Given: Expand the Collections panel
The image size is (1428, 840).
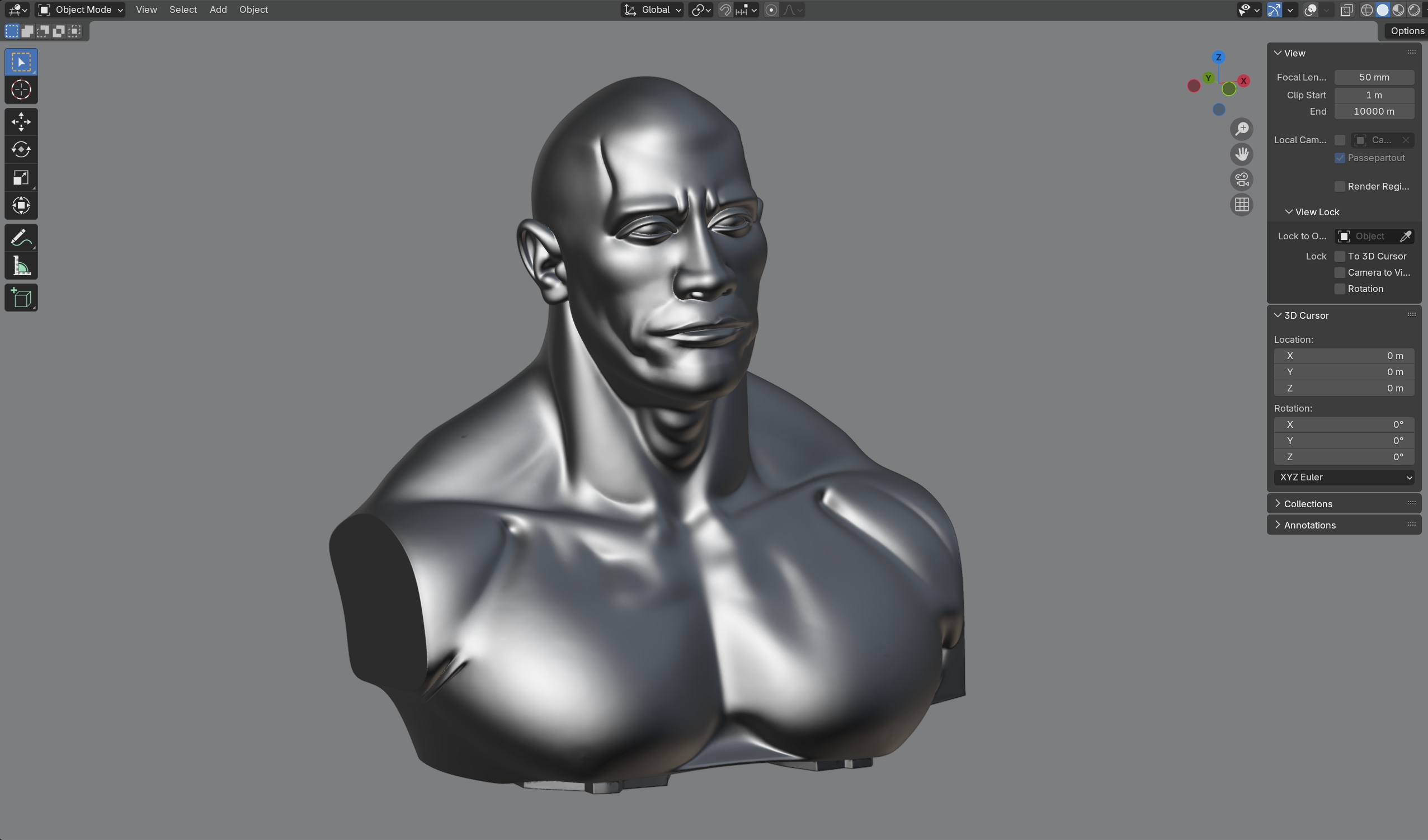Looking at the screenshot, I should pos(1308,503).
